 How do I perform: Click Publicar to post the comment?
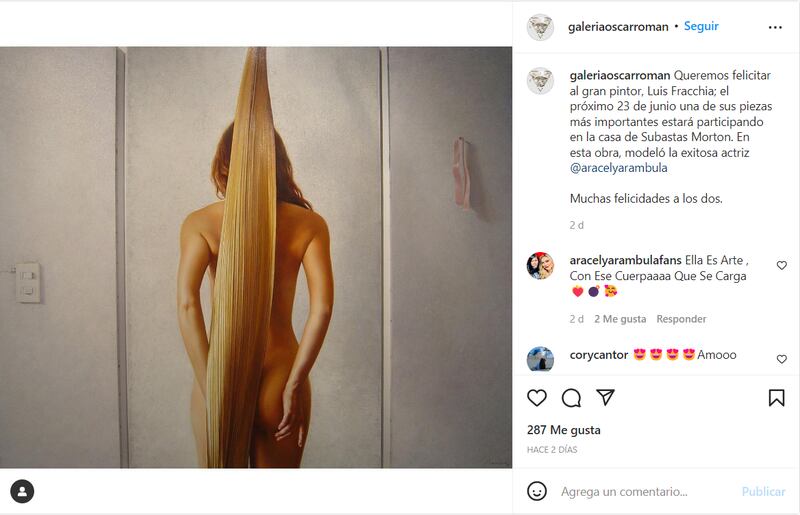(763, 492)
